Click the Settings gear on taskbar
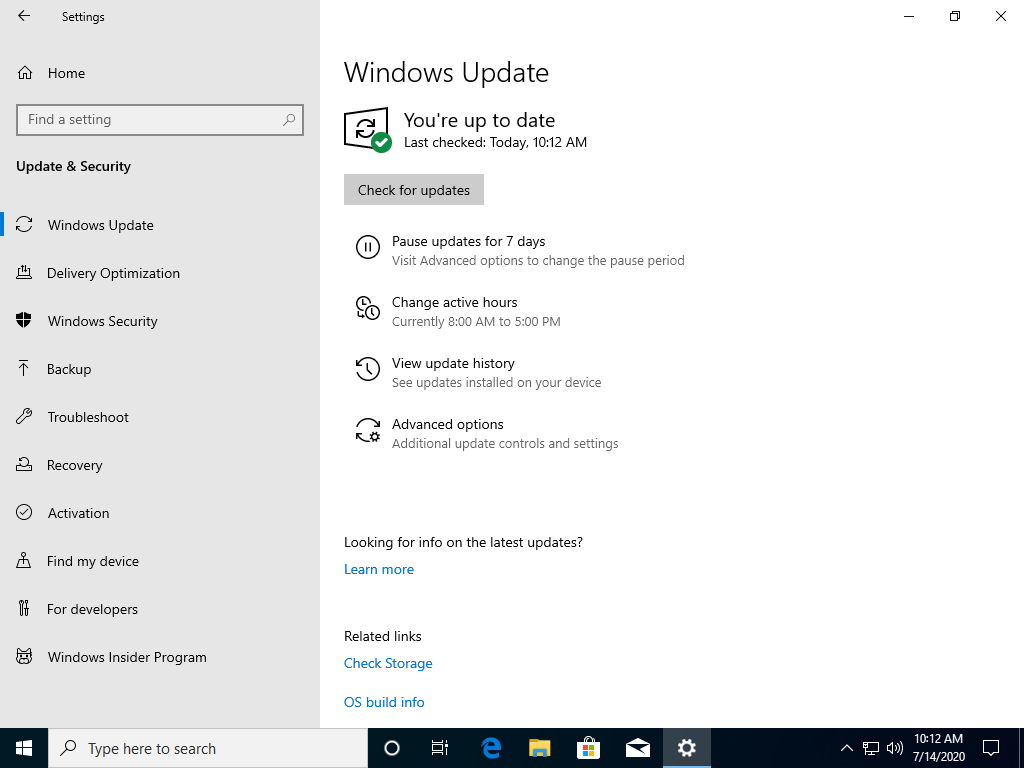Image resolution: width=1024 pixels, height=768 pixels. 686,748
